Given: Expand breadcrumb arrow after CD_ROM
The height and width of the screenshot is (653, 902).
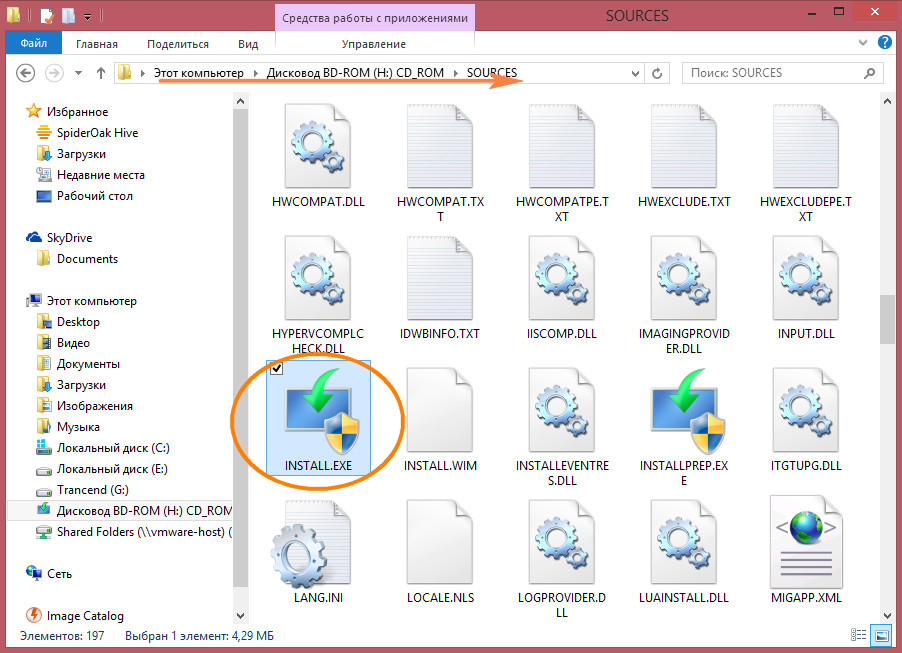Looking at the screenshot, I should point(456,73).
